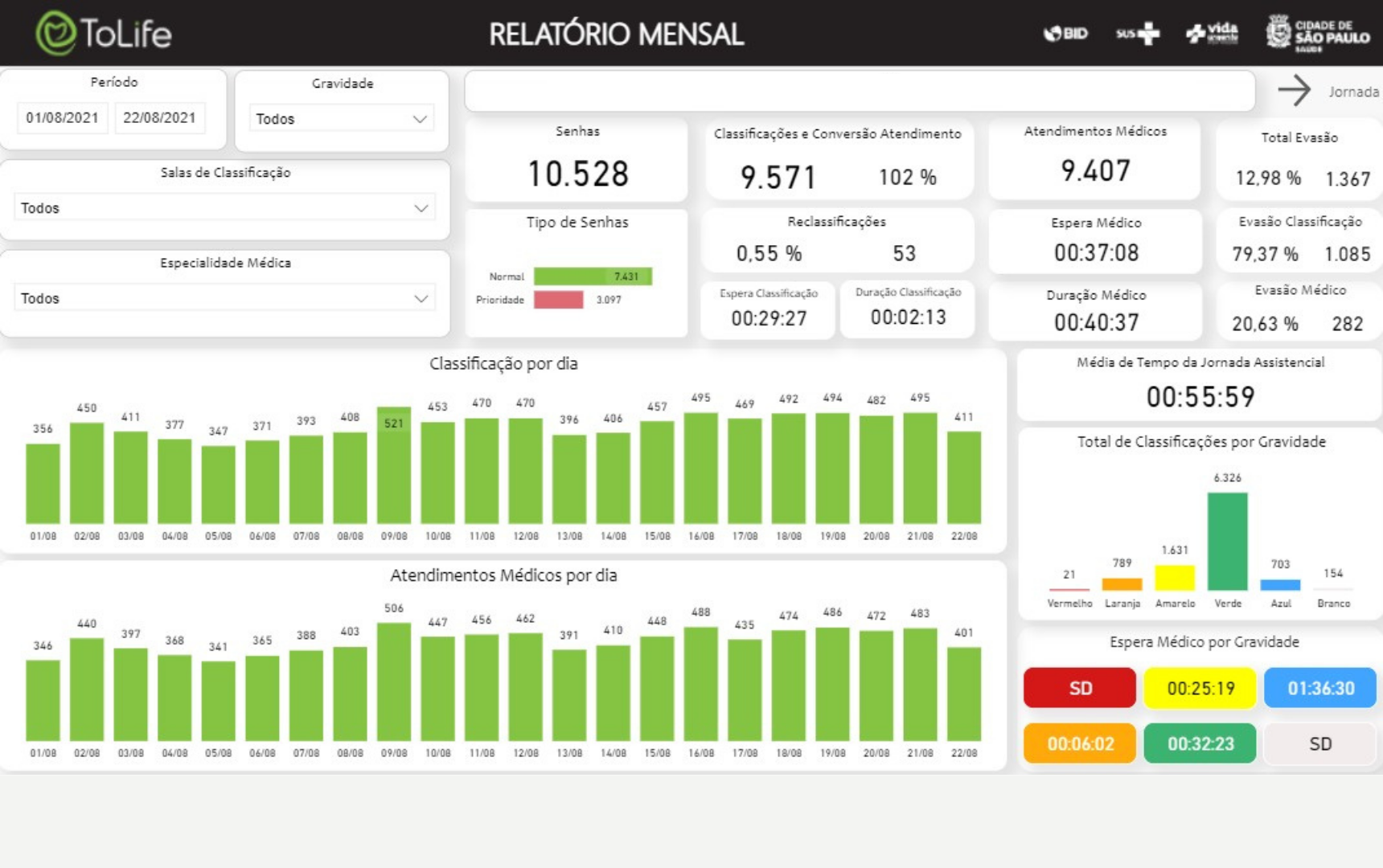The height and width of the screenshot is (868, 1383).
Task: Expand Salas de Classificação dropdown
Action: click(x=224, y=208)
